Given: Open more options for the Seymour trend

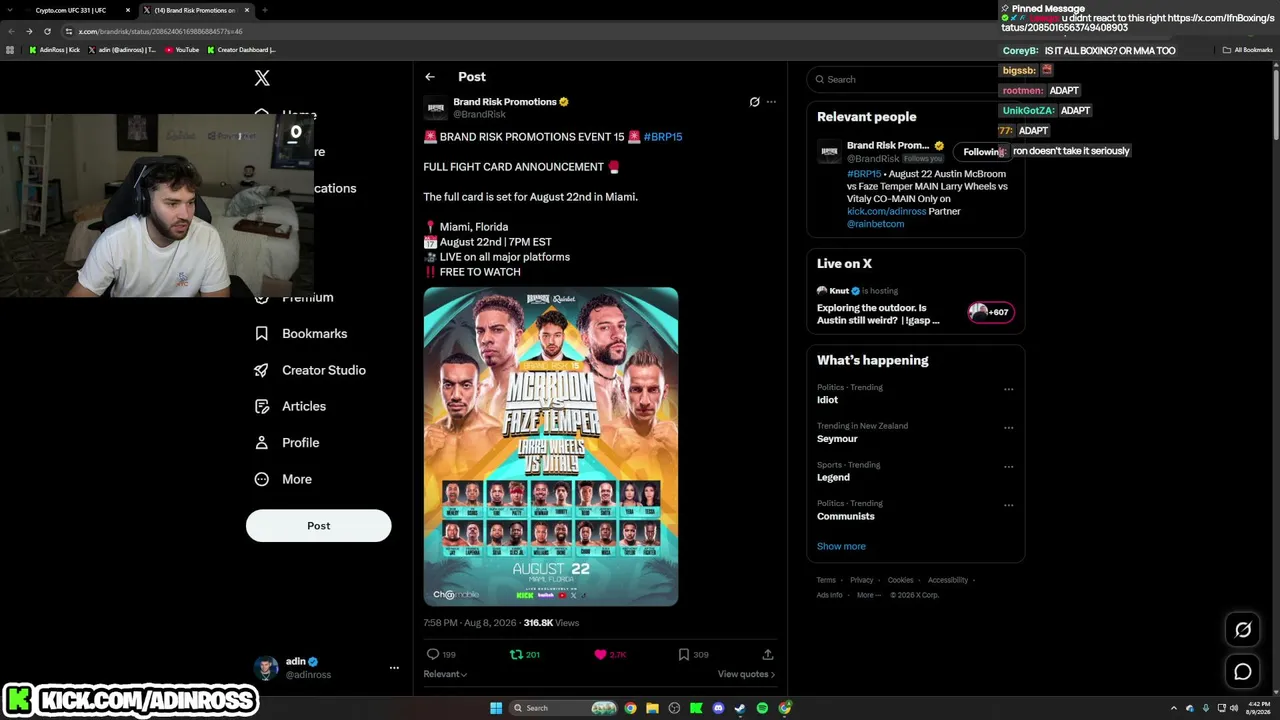Looking at the screenshot, I should point(1008,428).
